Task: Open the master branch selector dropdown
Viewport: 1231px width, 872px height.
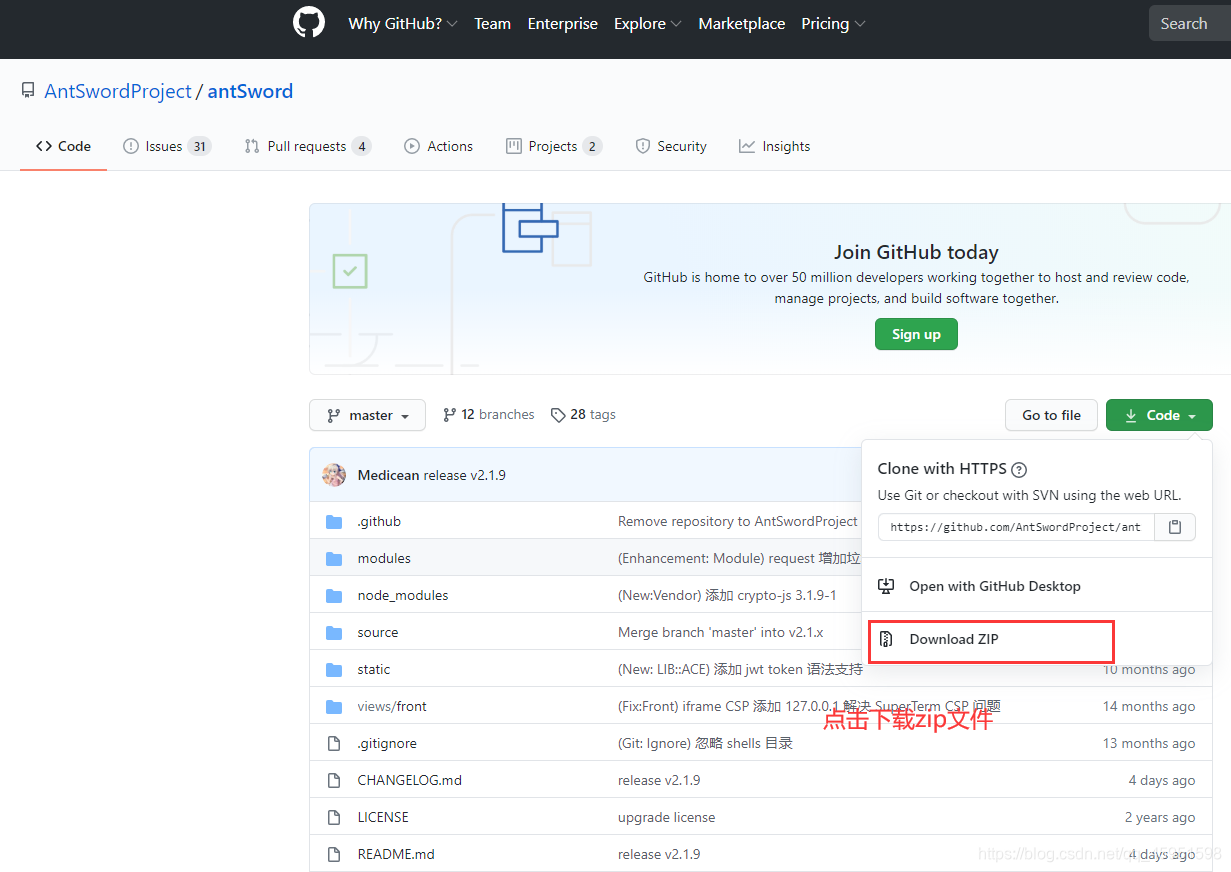Action: [368, 415]
